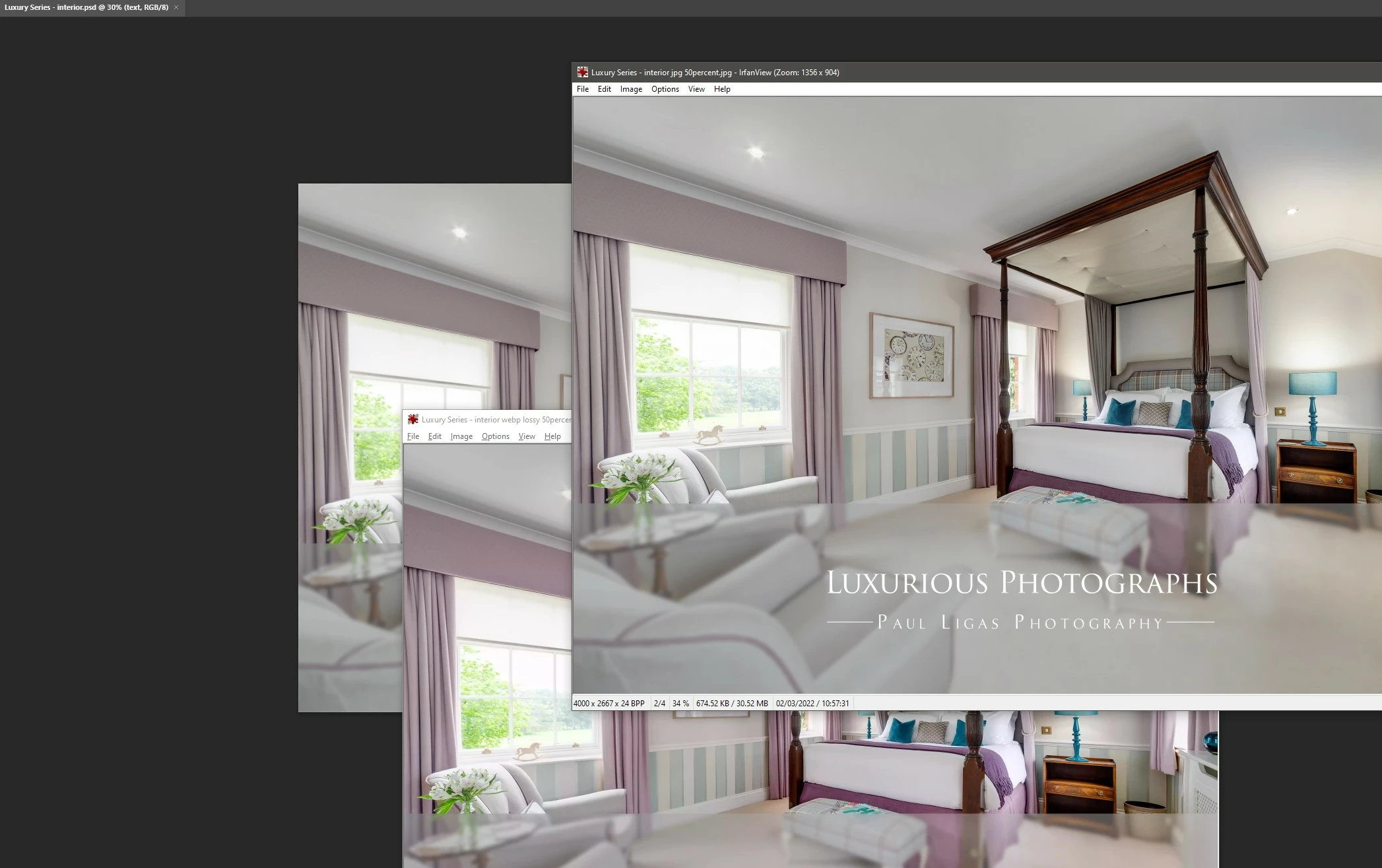This screenshot has width=1382, height=868.
Task: Click the IrfanView icon in the webp window title bar
Action: pos(413,419)
